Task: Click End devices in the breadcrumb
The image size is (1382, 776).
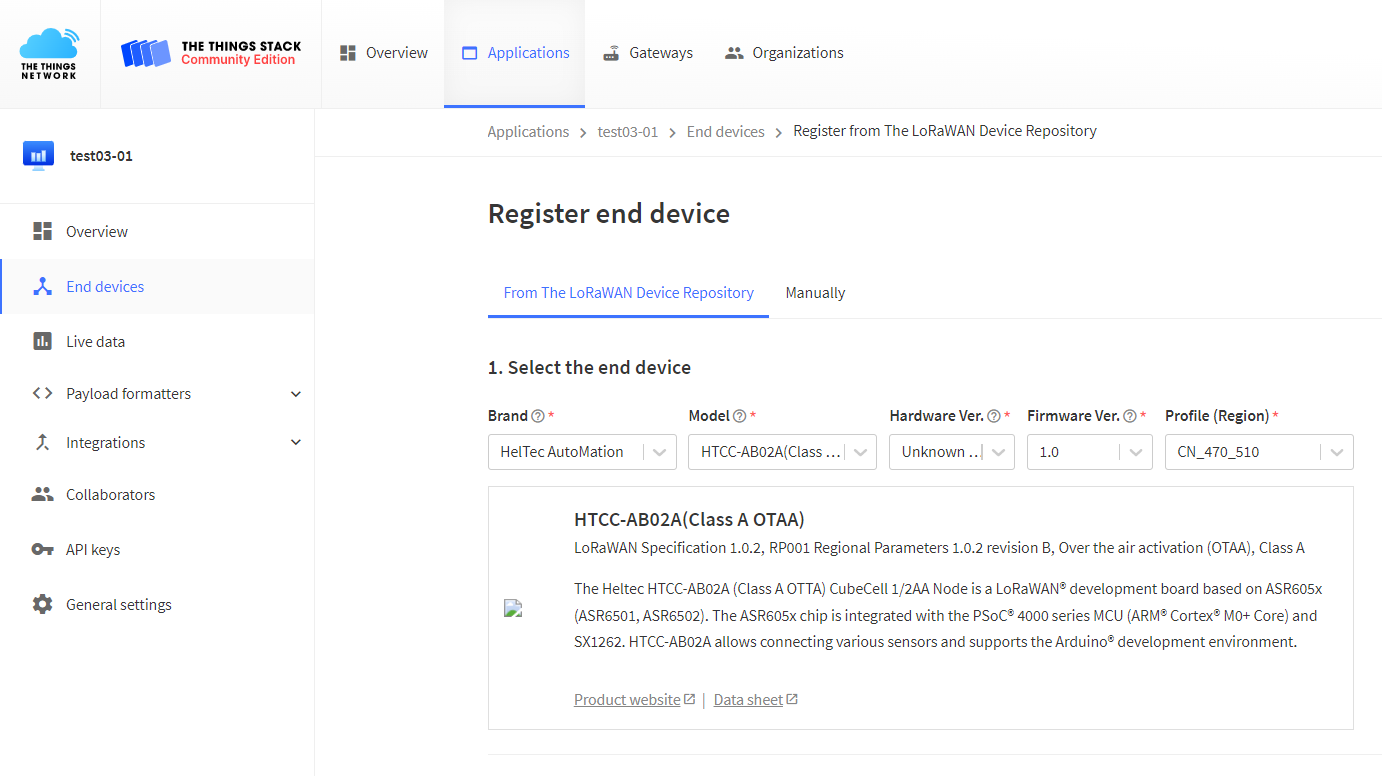Action: pyautogui.click(x=725, y=132)
